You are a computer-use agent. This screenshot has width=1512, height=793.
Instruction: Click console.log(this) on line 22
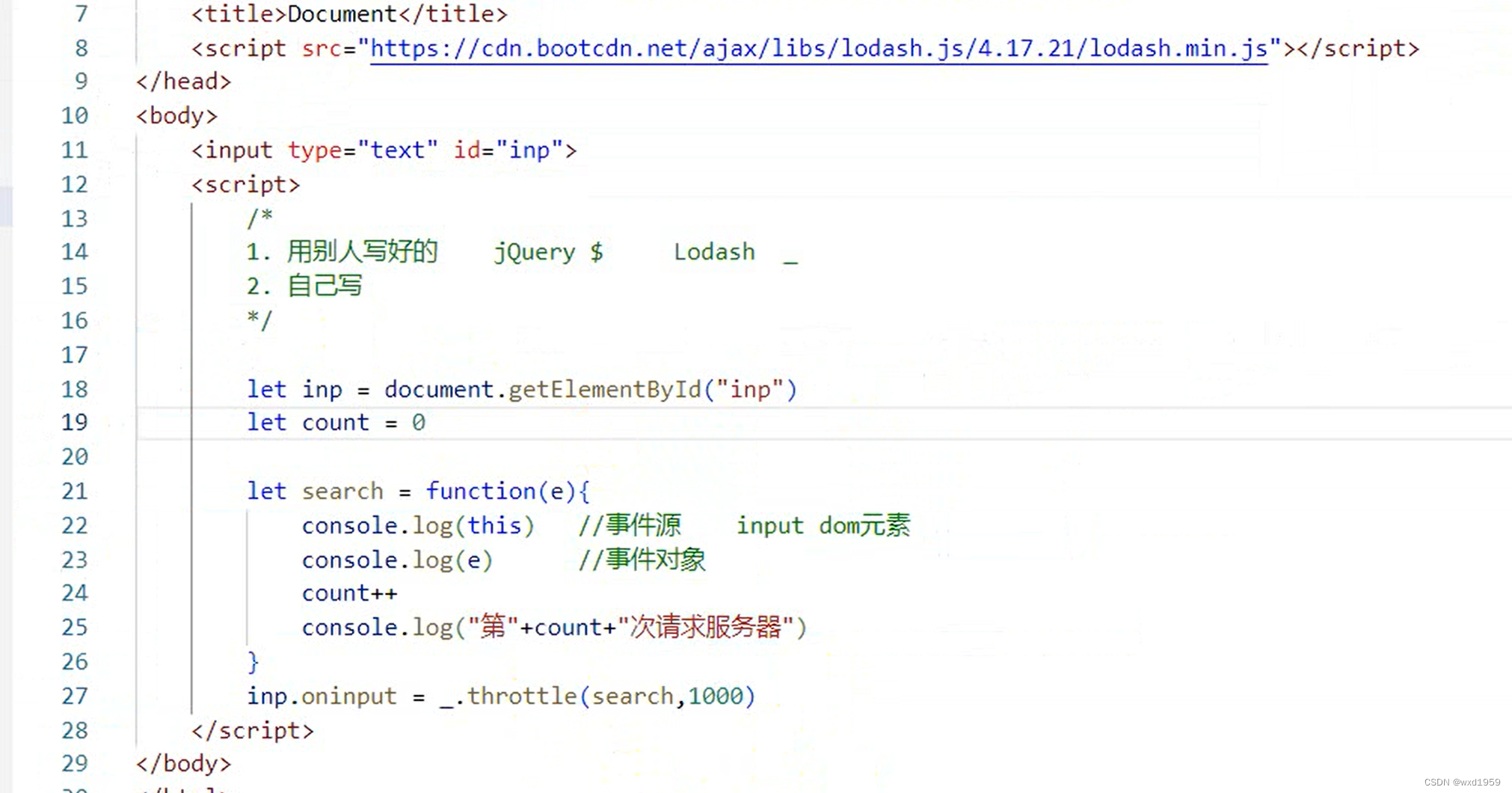[418, 526]
